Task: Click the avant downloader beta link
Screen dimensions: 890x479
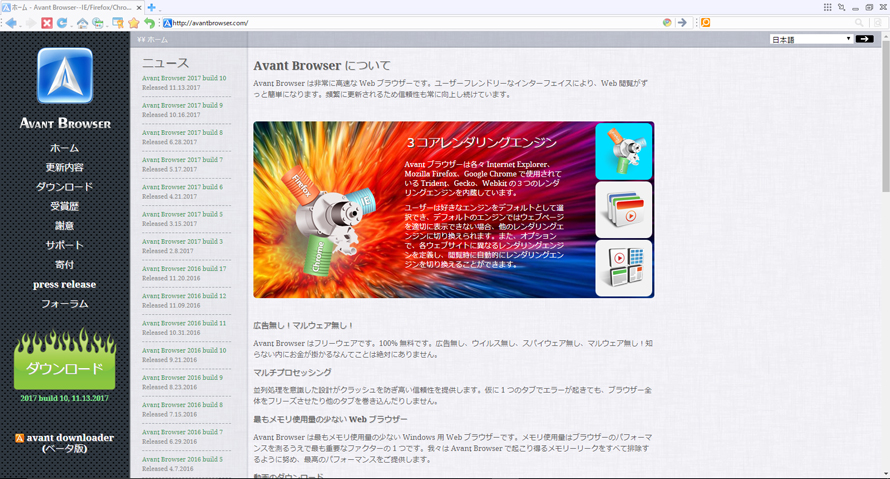Action: [69, 443]
